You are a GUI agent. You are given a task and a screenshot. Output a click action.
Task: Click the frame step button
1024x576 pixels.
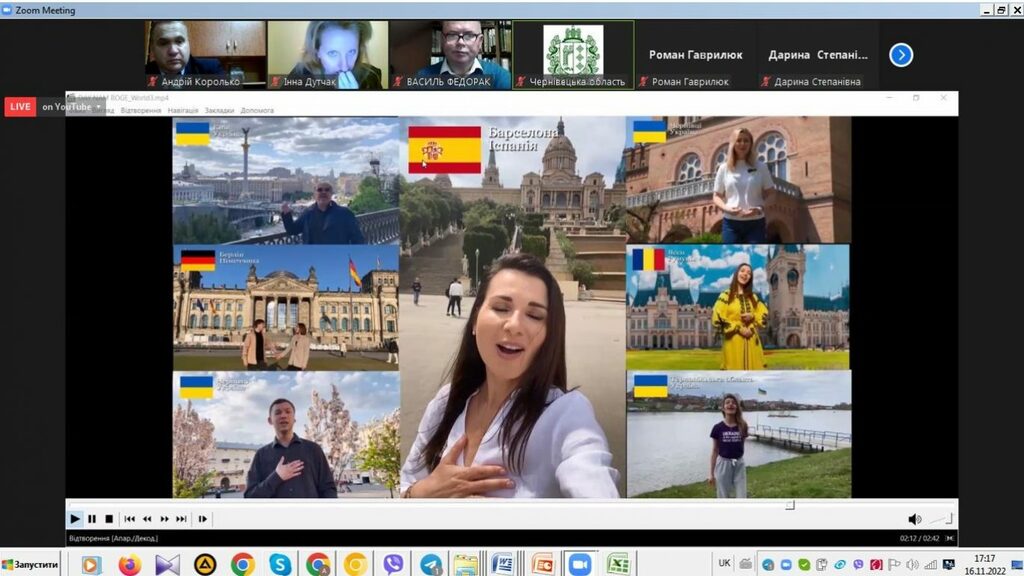pyautogui.click(x=203, y=519)
